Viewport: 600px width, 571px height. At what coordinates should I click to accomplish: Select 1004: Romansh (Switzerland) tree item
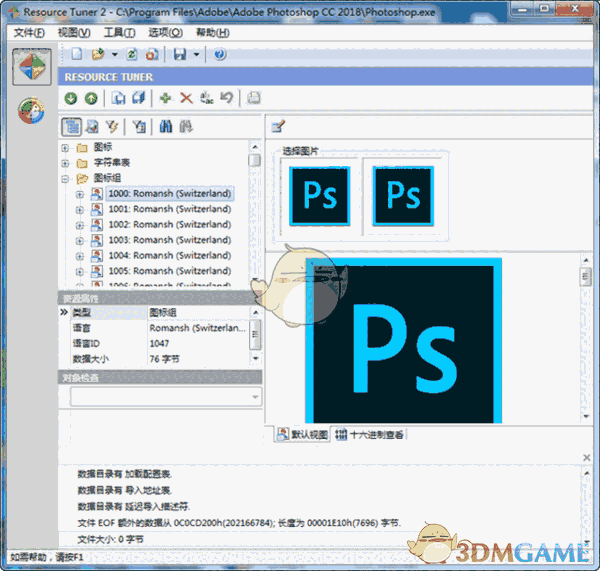[x=170, y=255]
